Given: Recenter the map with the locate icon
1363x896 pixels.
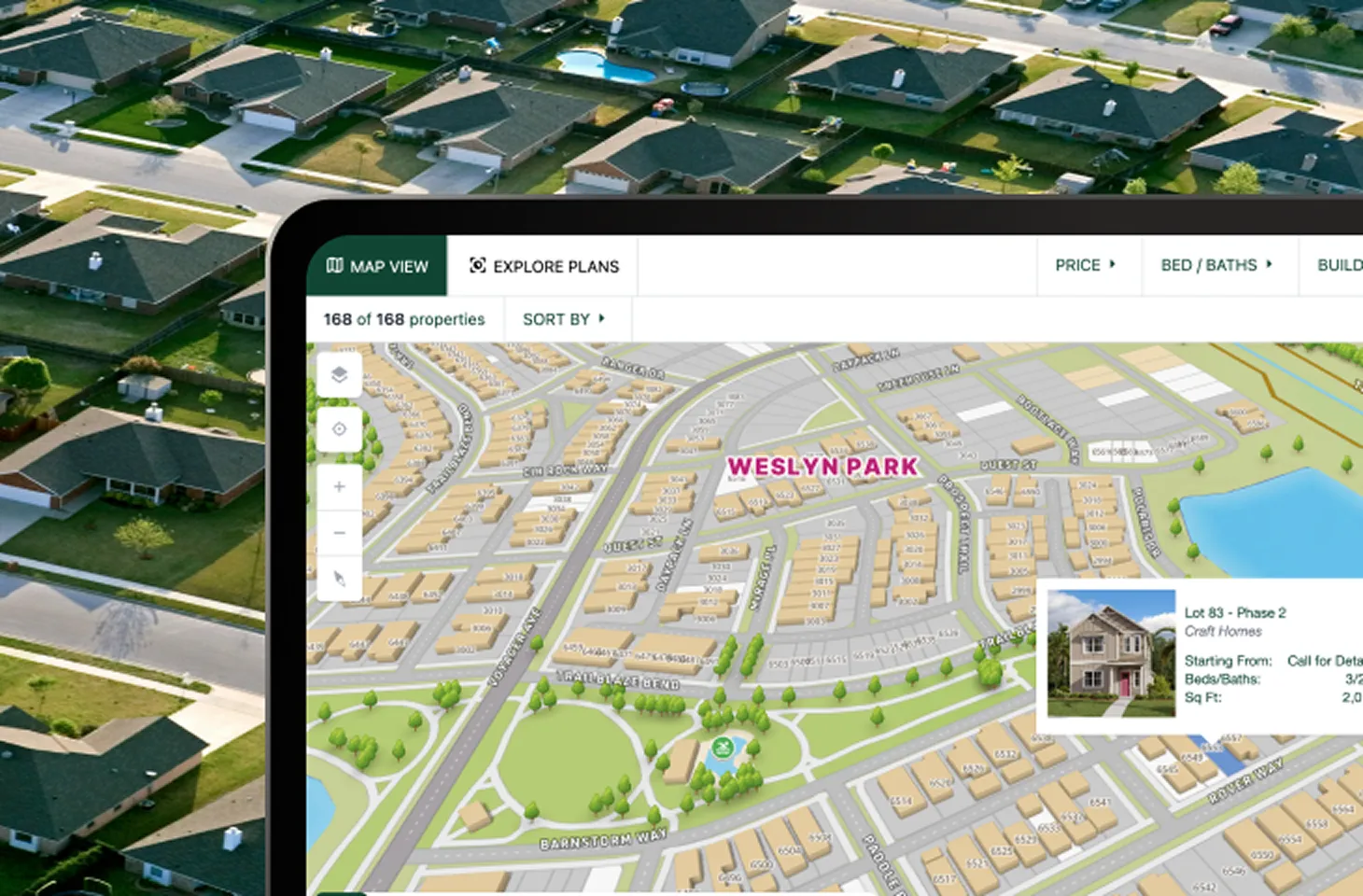Looking at the screenshot, I should coord(340,429).
